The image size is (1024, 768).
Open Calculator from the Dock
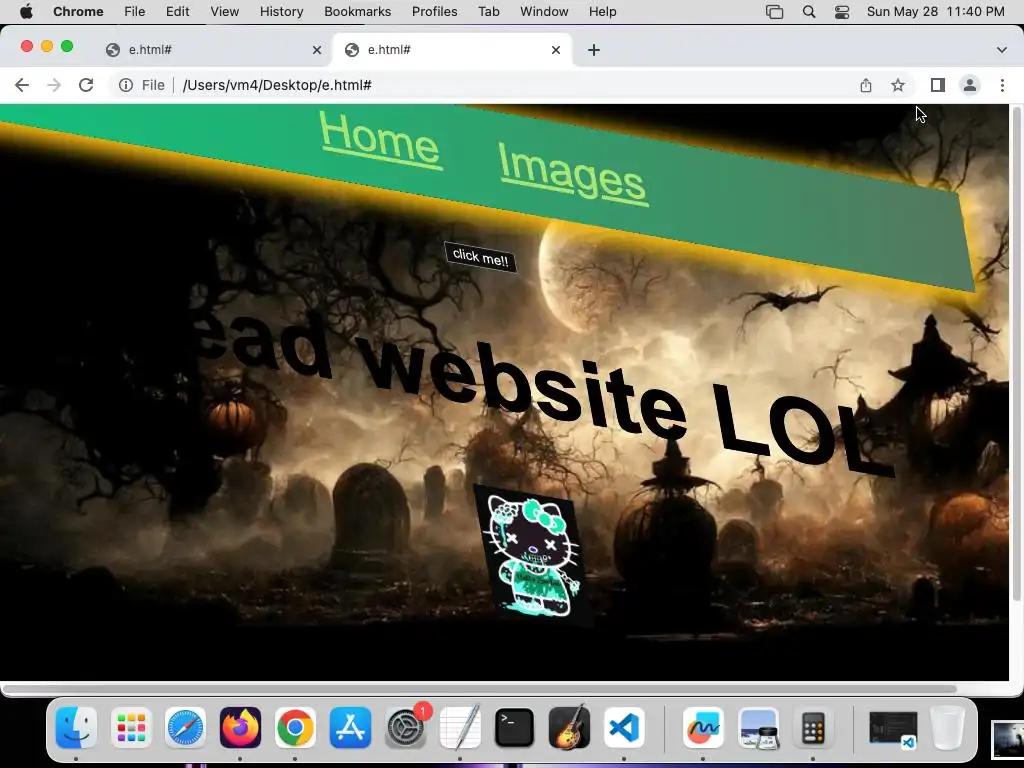coord(813,728)
